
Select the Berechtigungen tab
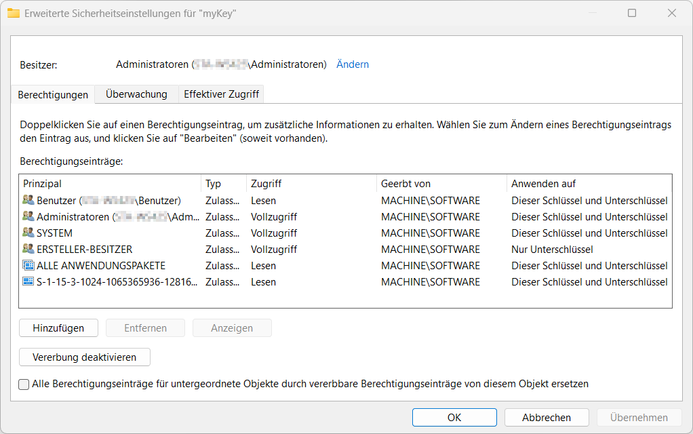click(x=54, y=94)
